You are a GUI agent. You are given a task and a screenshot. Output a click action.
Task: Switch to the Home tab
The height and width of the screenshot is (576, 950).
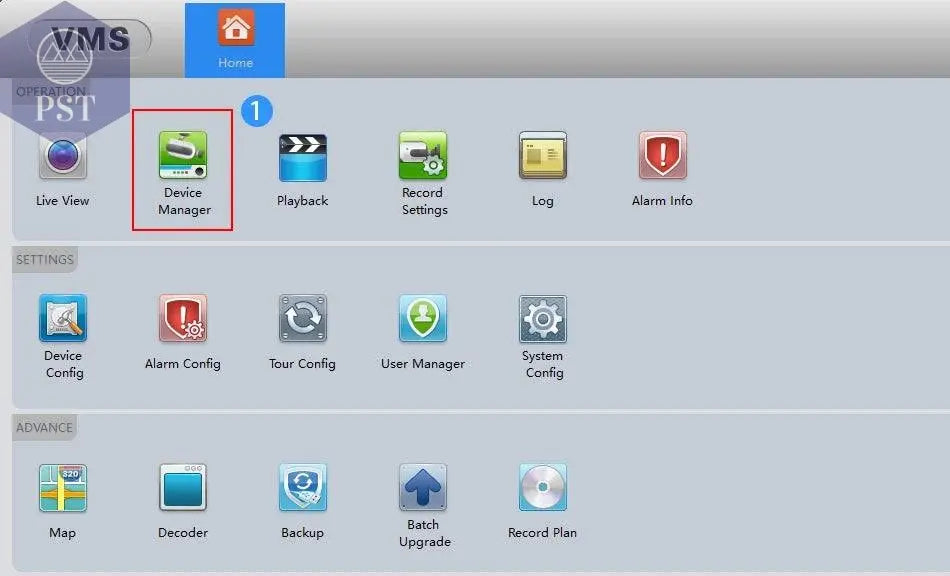pos(235,40)
